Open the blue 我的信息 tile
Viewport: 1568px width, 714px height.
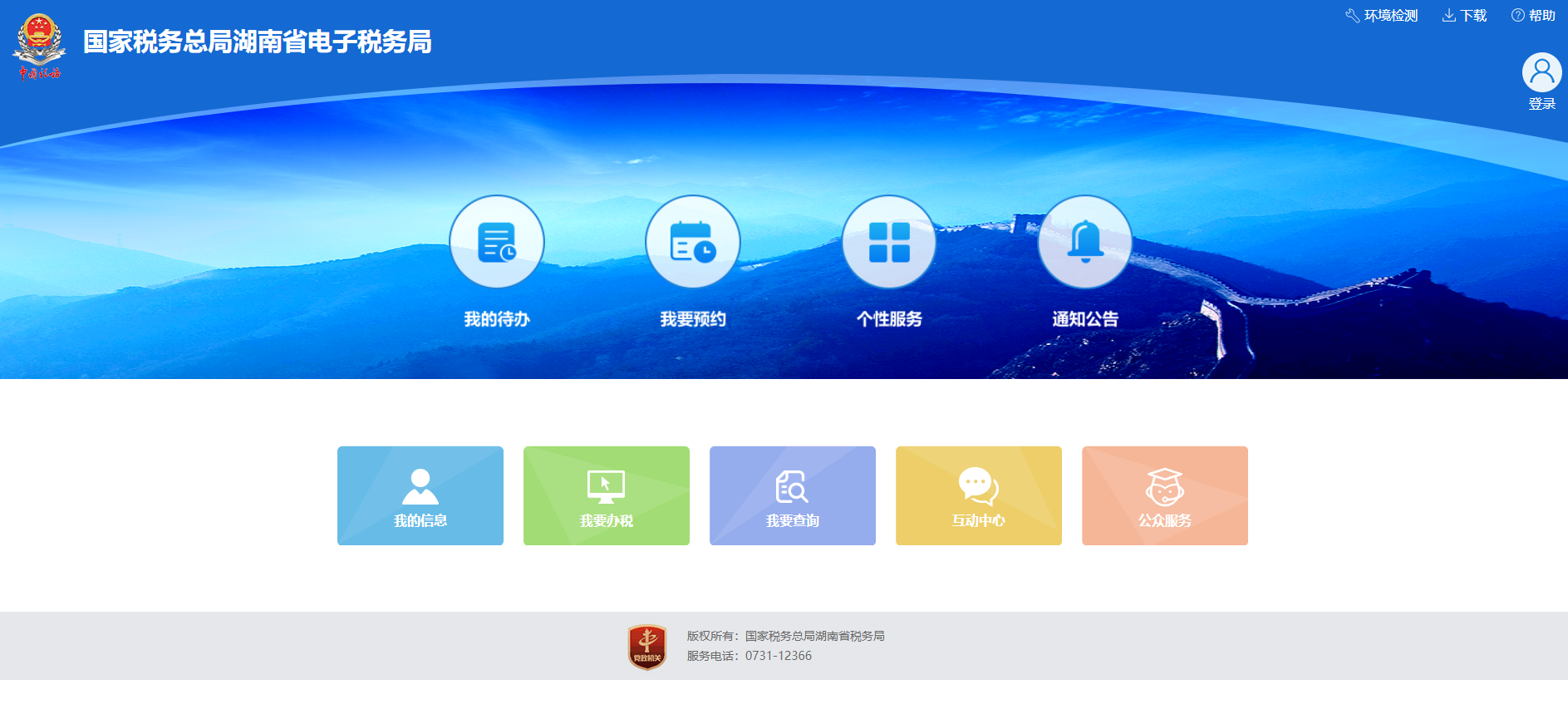click(420, 495)
